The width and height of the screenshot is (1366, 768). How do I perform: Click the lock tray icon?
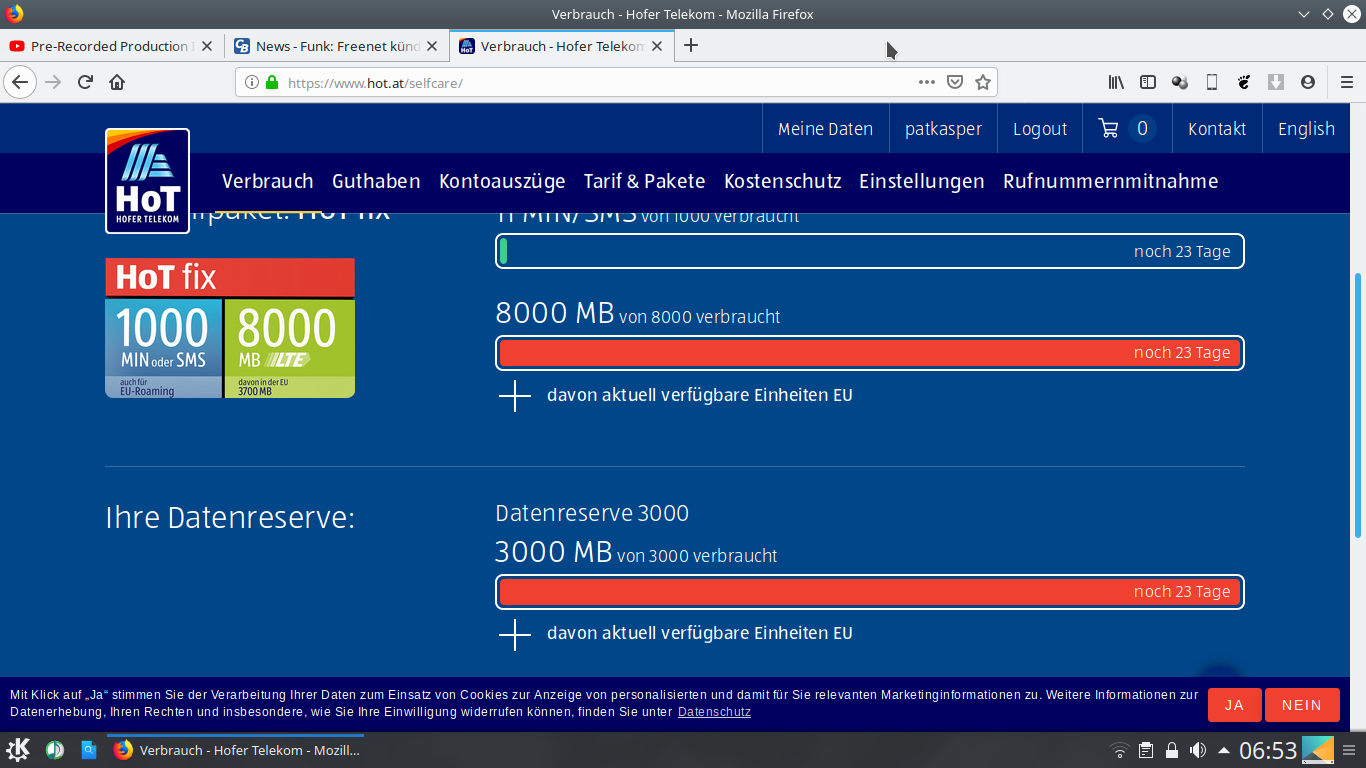pyautogui.click(x=1171, y=750)
